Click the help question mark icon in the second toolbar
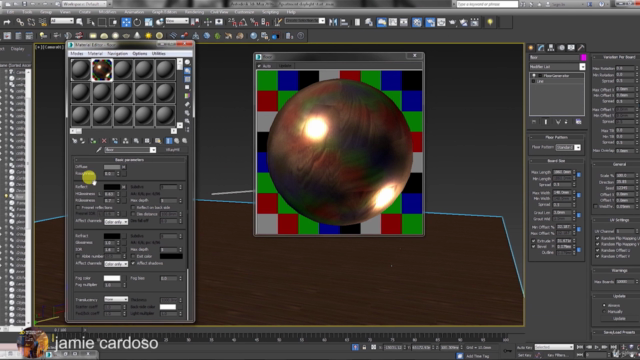The image size is (640, 360). click(301, 36)
